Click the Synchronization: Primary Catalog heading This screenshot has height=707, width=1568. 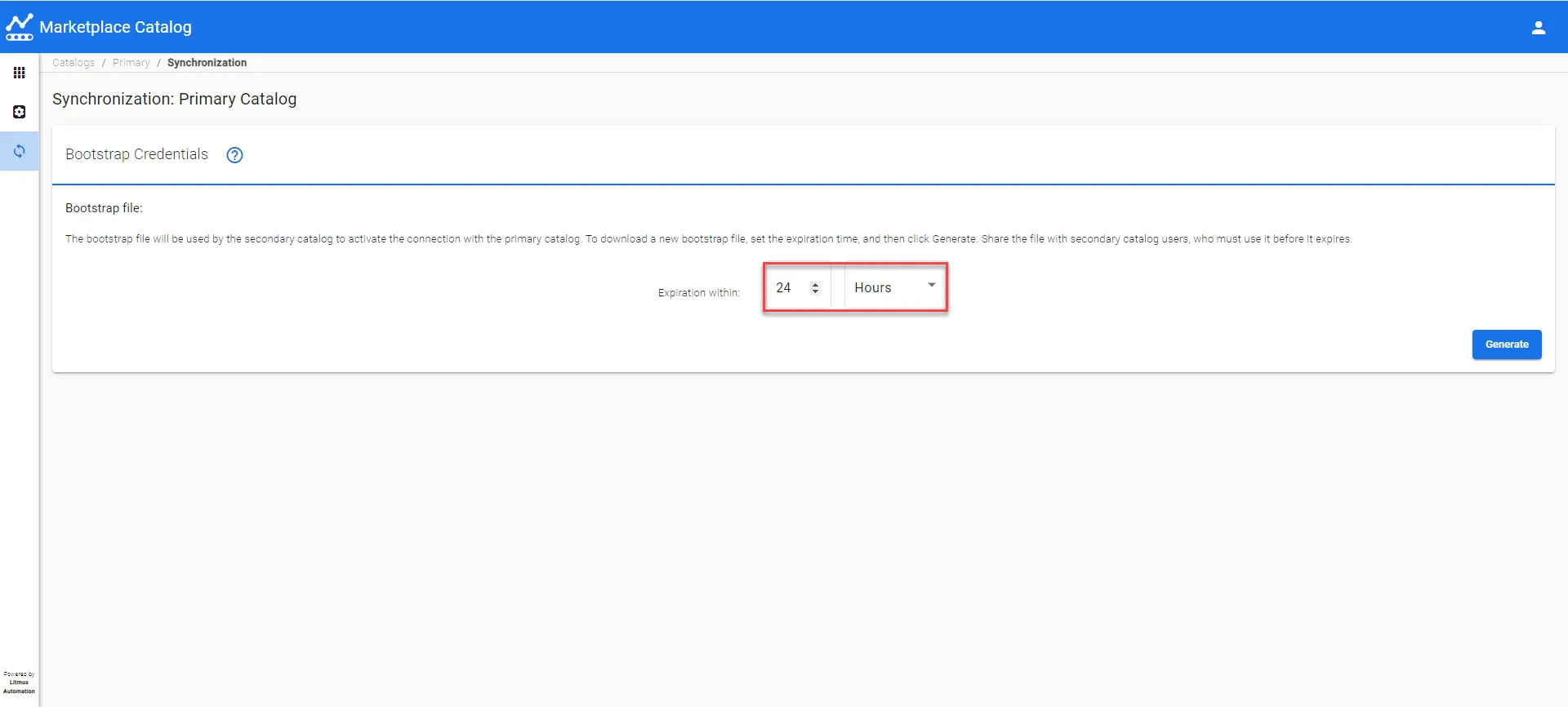pos(175,99)
